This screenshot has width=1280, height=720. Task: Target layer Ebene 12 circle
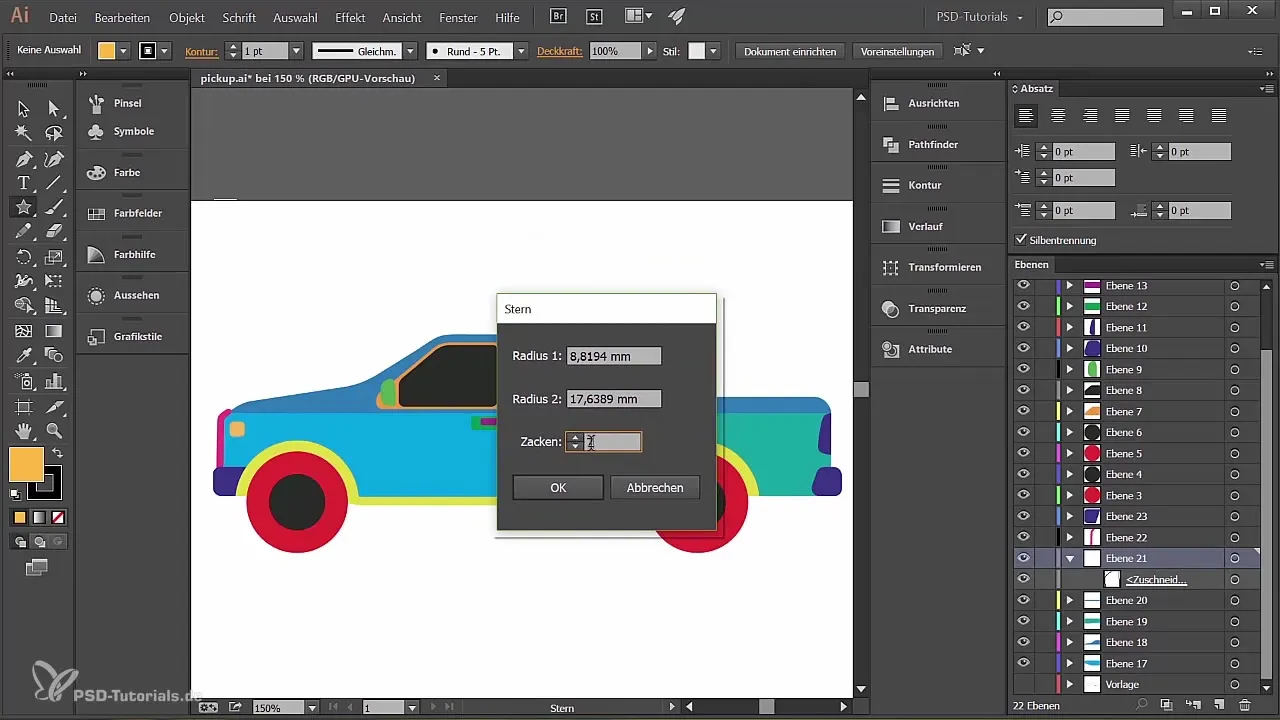1235,307
